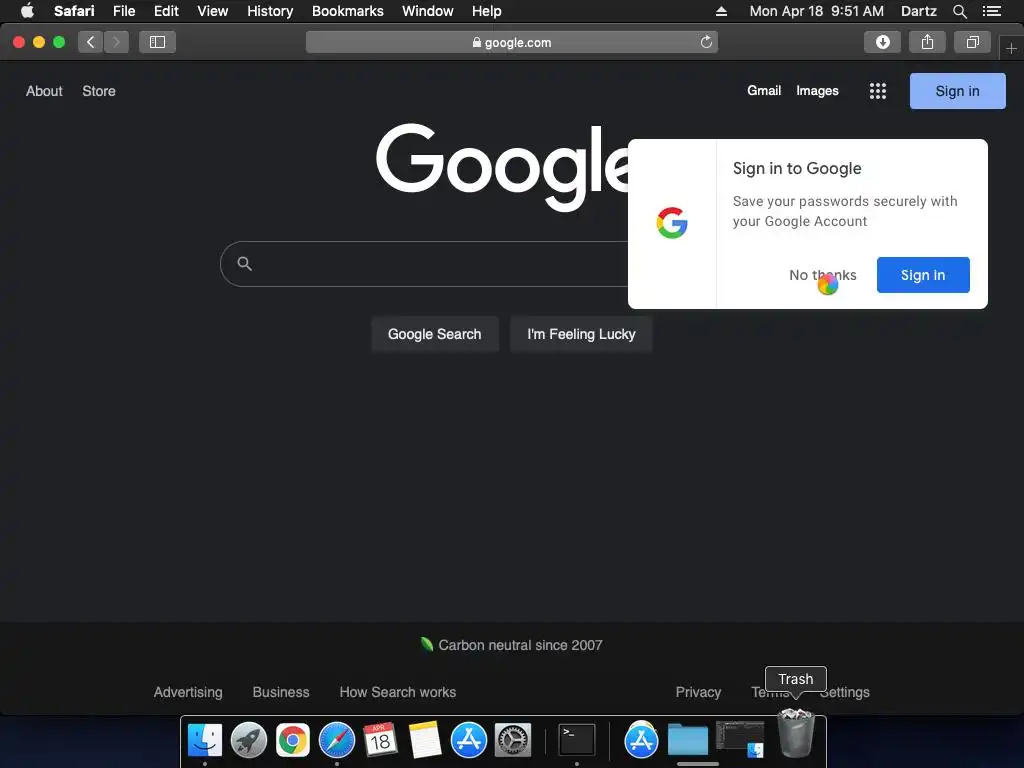The height and width of the screenshot is (768, 1024).
Task: Open the Store link
Action: [x=99, y=91]
